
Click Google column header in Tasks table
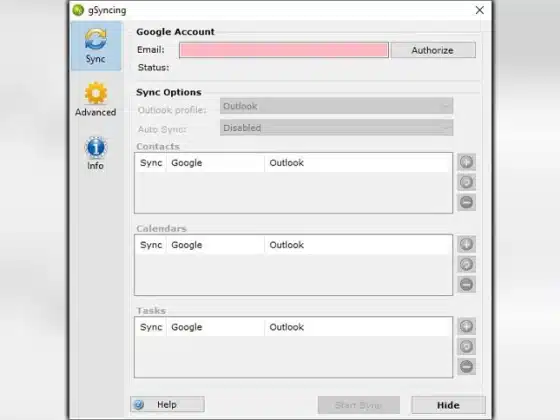pyautogui.click(x=215, y=327)
